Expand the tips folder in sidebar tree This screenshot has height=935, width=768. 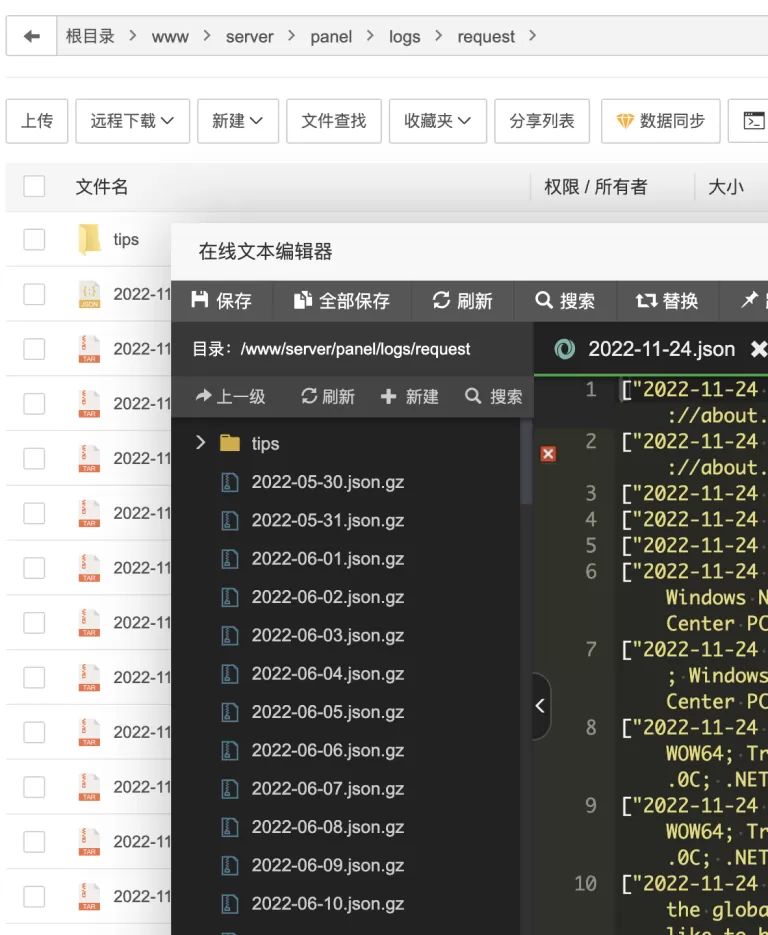(x=201, y=442)
